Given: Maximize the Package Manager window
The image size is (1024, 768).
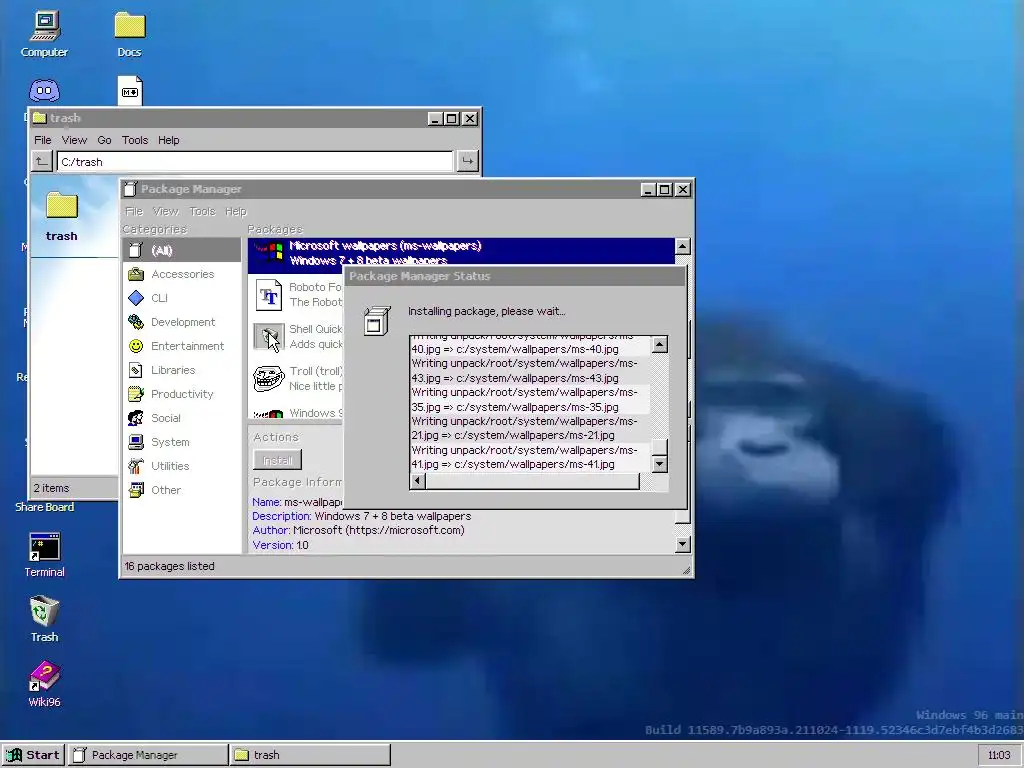Looking at the screenshot, I should click(665, 189).
